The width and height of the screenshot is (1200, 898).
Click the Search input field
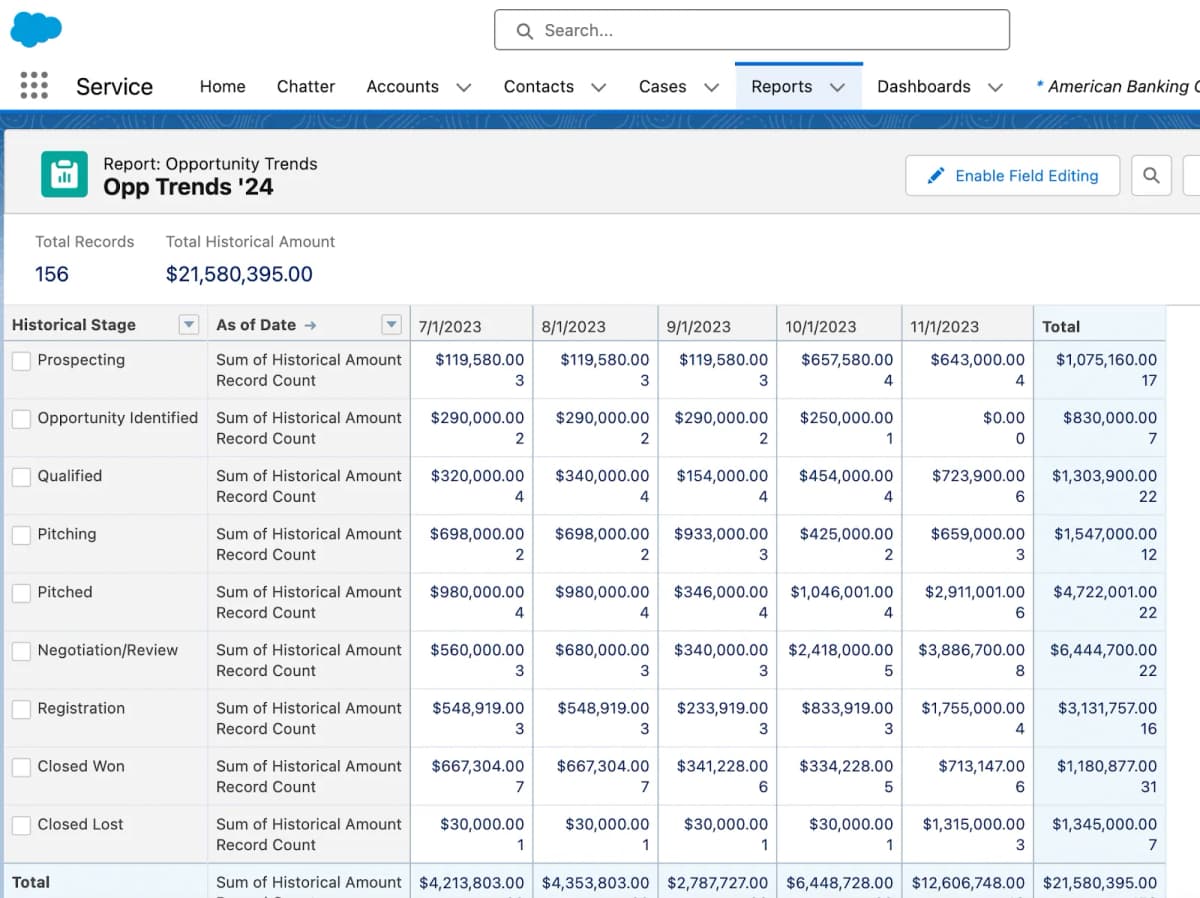pos(752,30)
